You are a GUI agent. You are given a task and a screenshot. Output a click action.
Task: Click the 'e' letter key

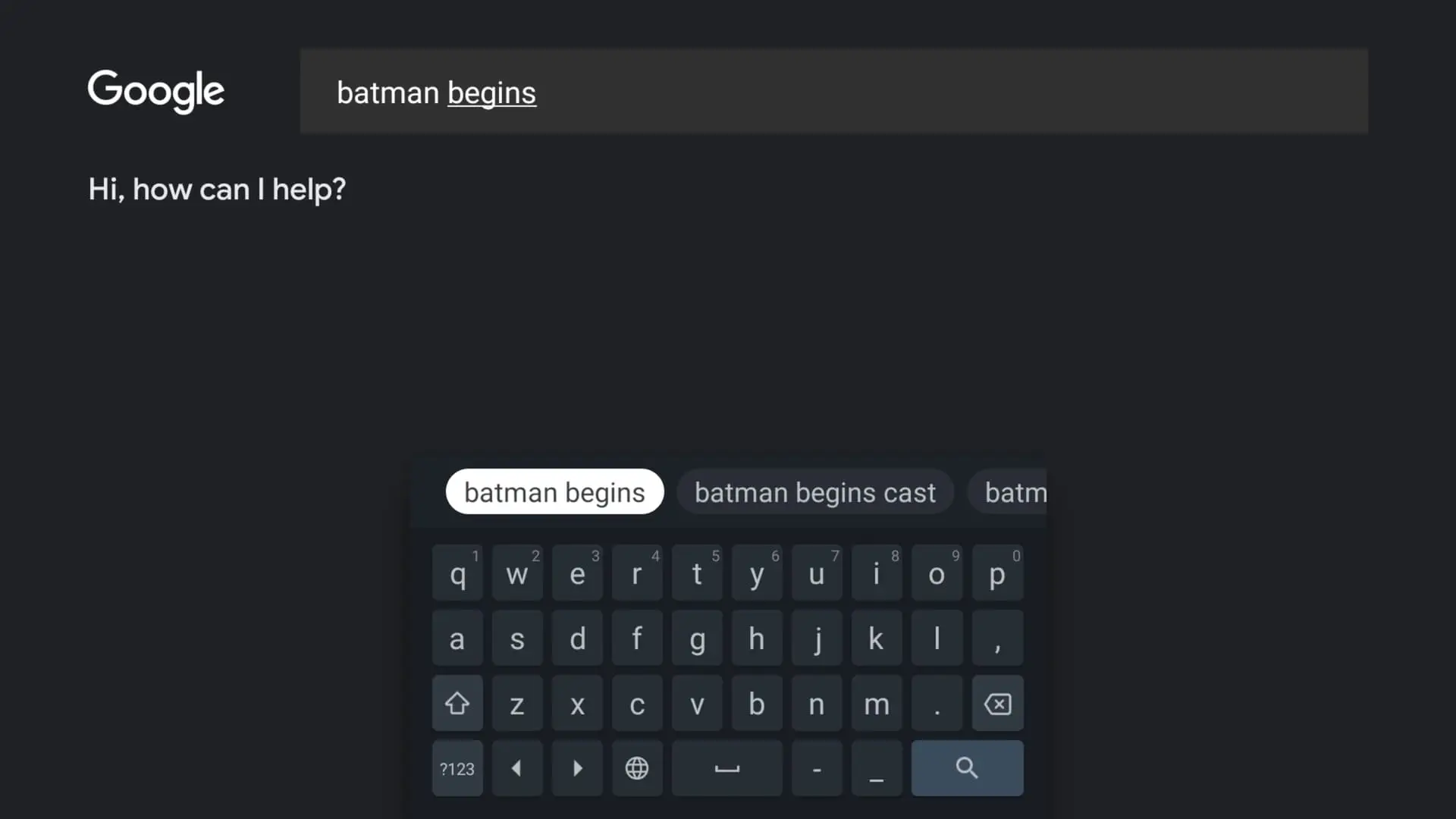point(577,575)
